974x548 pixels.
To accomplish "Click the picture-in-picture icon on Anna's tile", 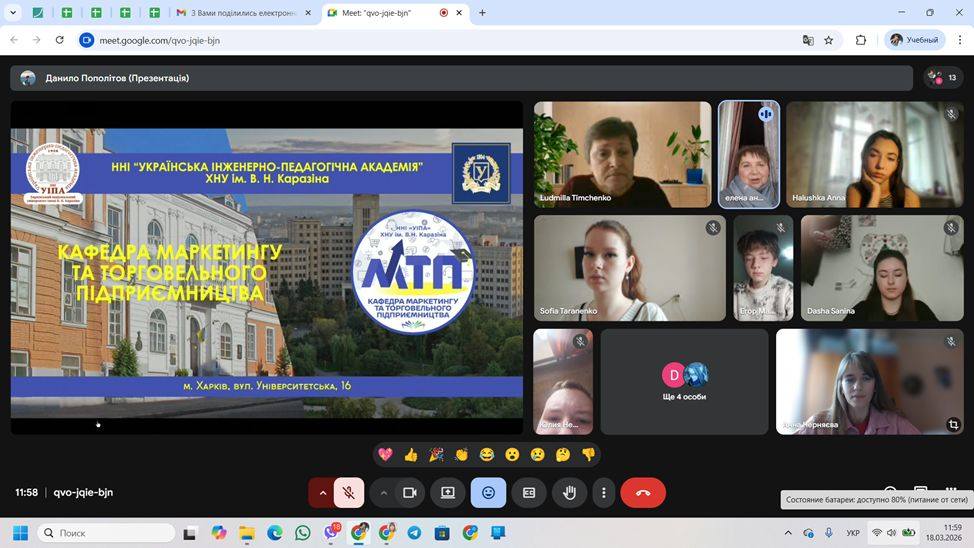I will pos(953,424).
